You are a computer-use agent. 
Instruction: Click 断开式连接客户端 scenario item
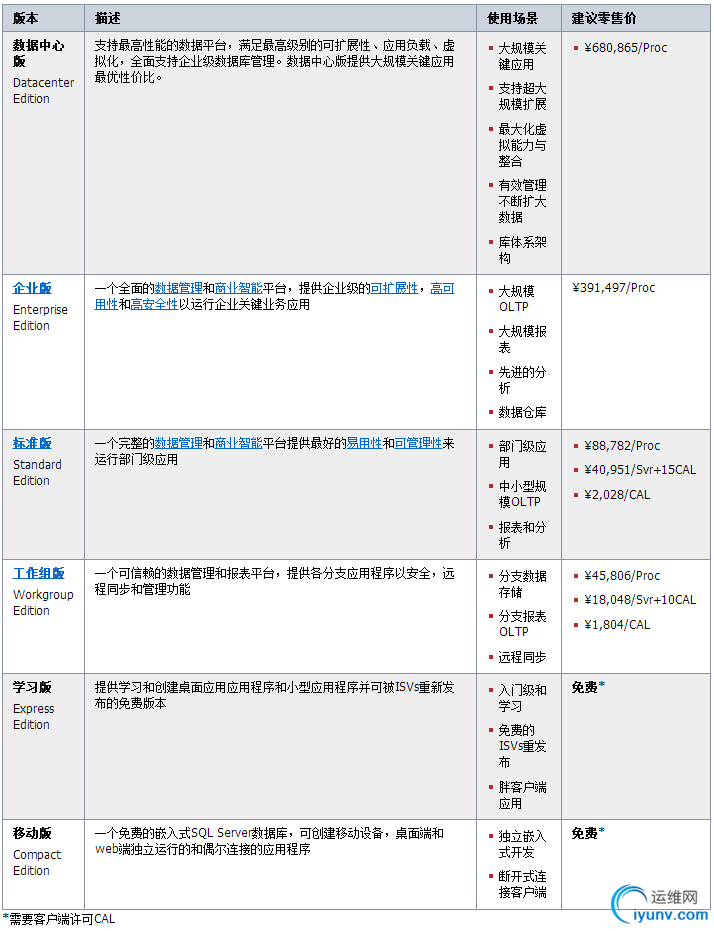tap(522, 885)
